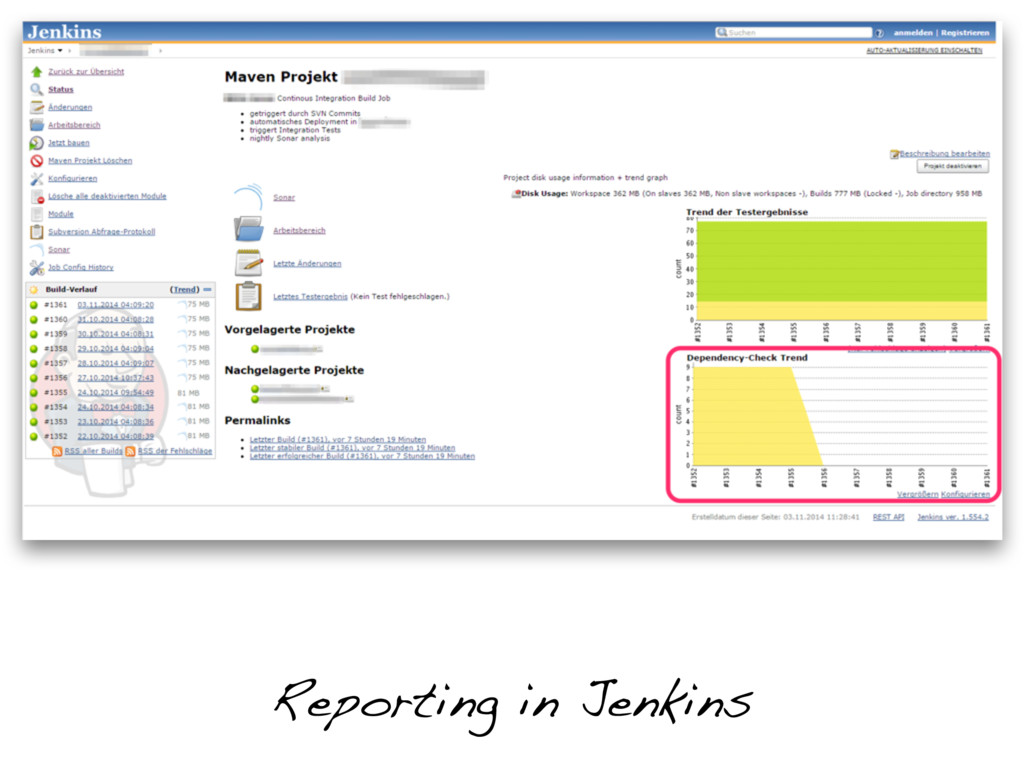Open the Letzter erfolgreicher Build permalink
The width and height of the screenshot is (1024, 768).
[362, 456]
